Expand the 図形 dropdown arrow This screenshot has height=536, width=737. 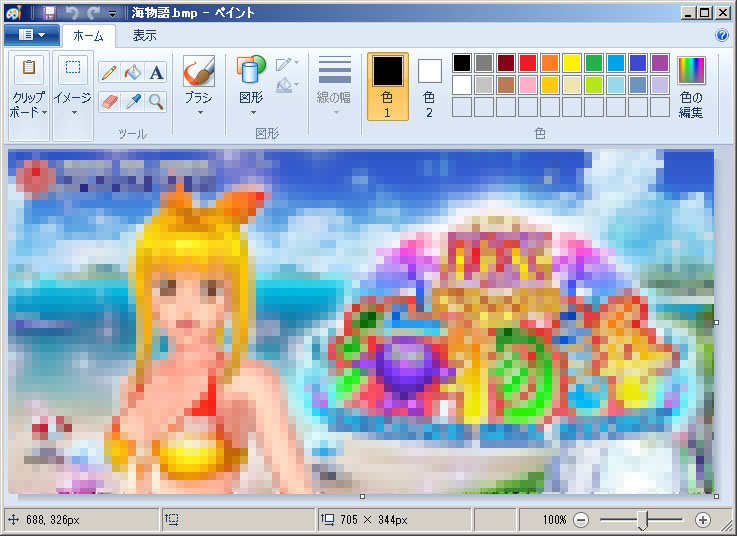click(253, 113)
